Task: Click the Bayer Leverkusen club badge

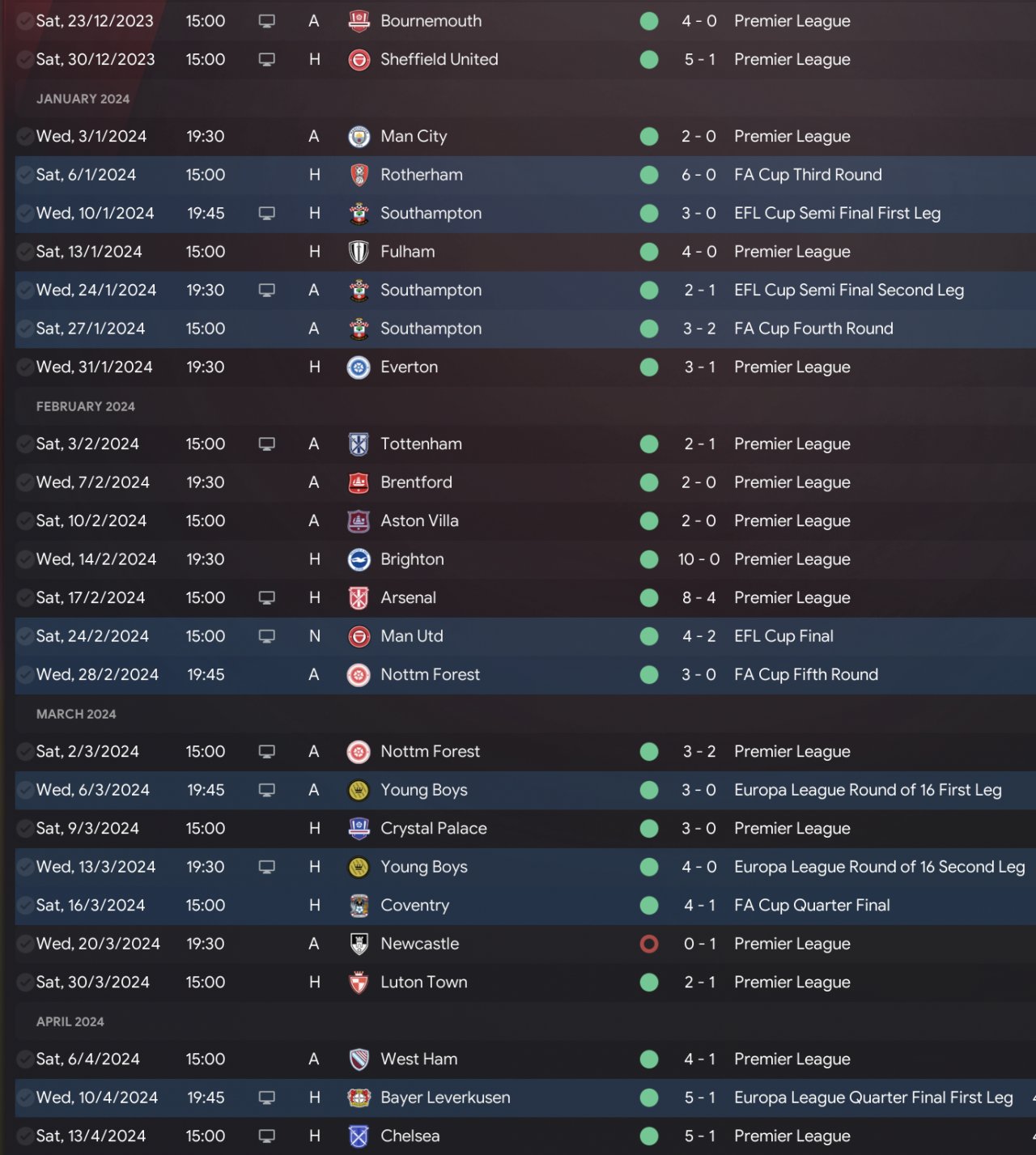Action: [359, 1098]
